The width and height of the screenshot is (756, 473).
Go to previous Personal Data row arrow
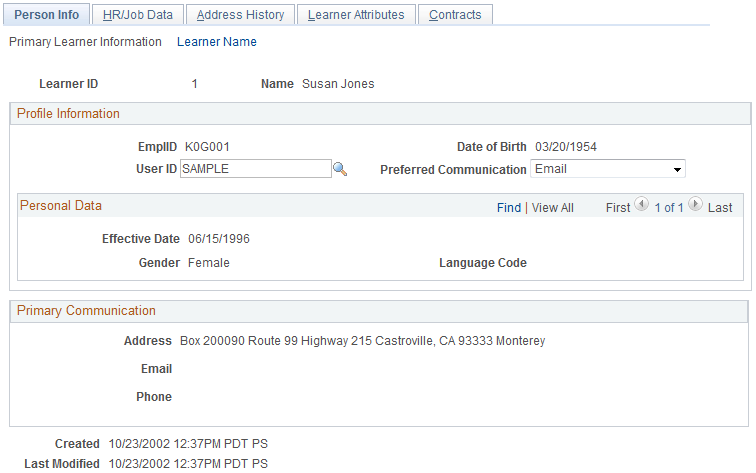point(641,204)
